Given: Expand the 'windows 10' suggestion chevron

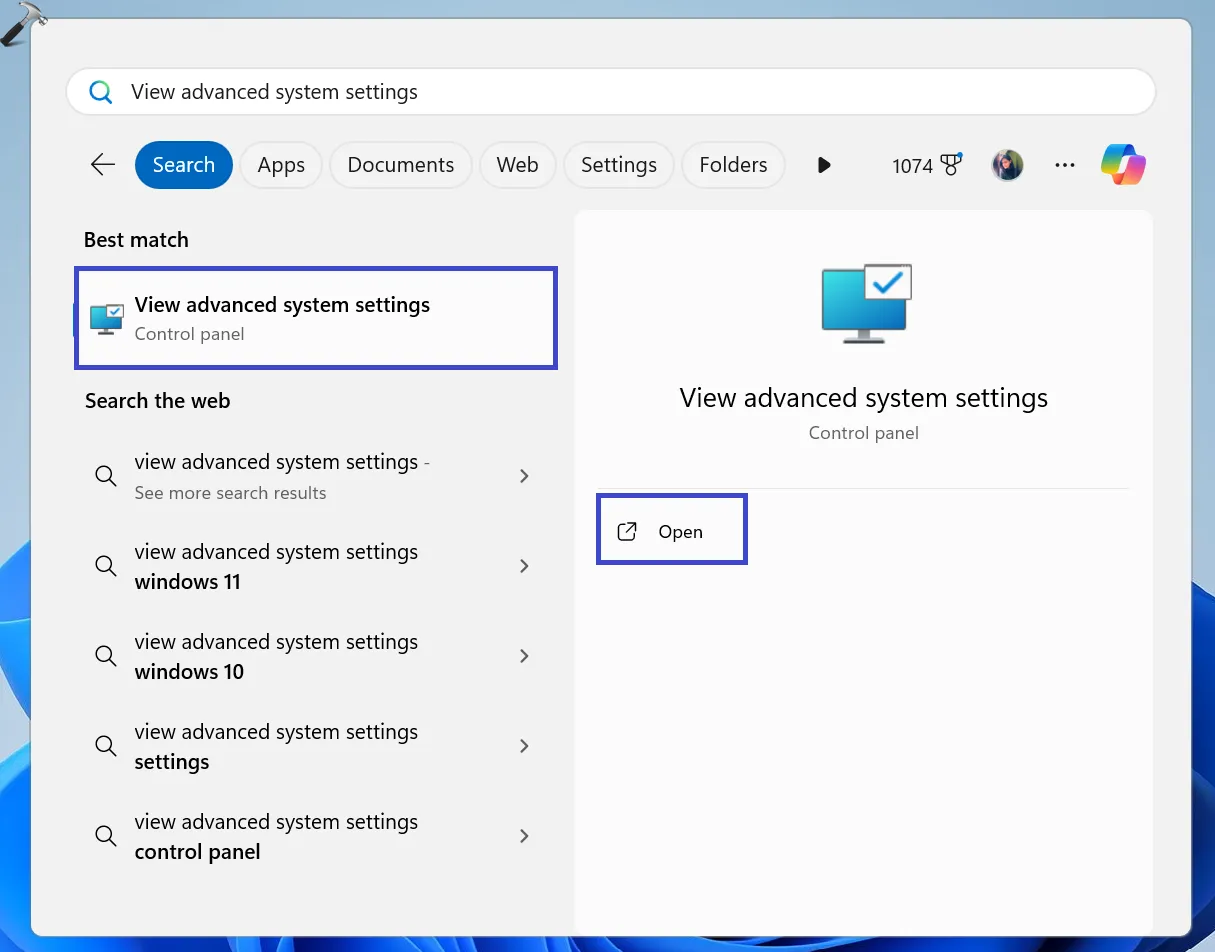Looking at the screenshot, I should pyautogui.click(x=524, y=656).
